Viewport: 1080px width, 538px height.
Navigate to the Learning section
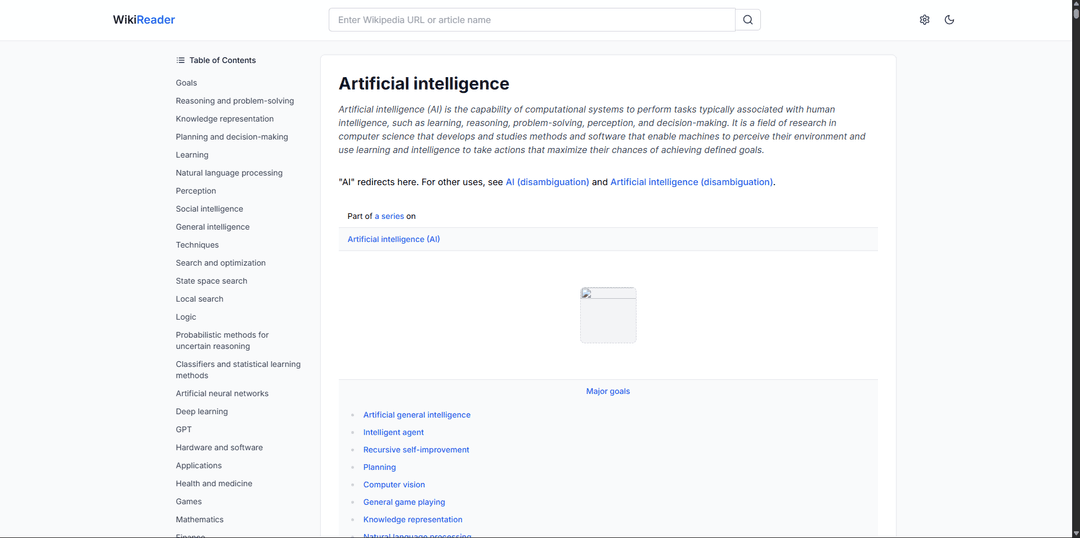point(192,155)
